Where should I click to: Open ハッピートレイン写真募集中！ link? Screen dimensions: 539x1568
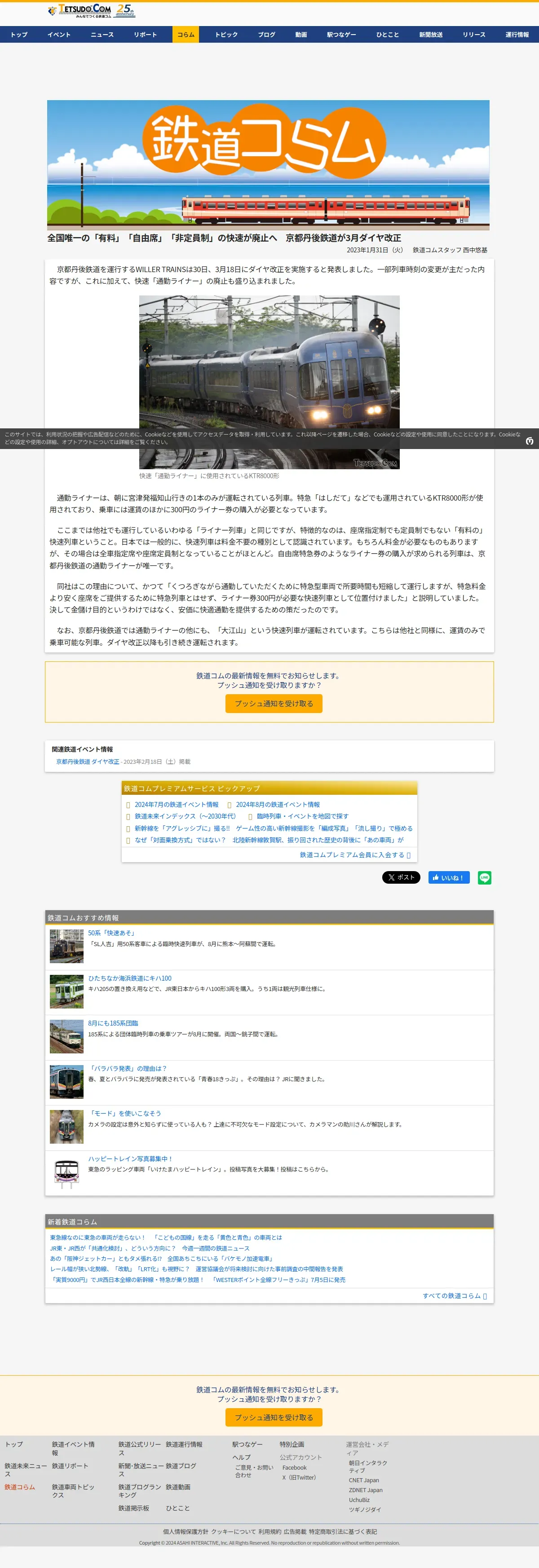[130, 1158]
